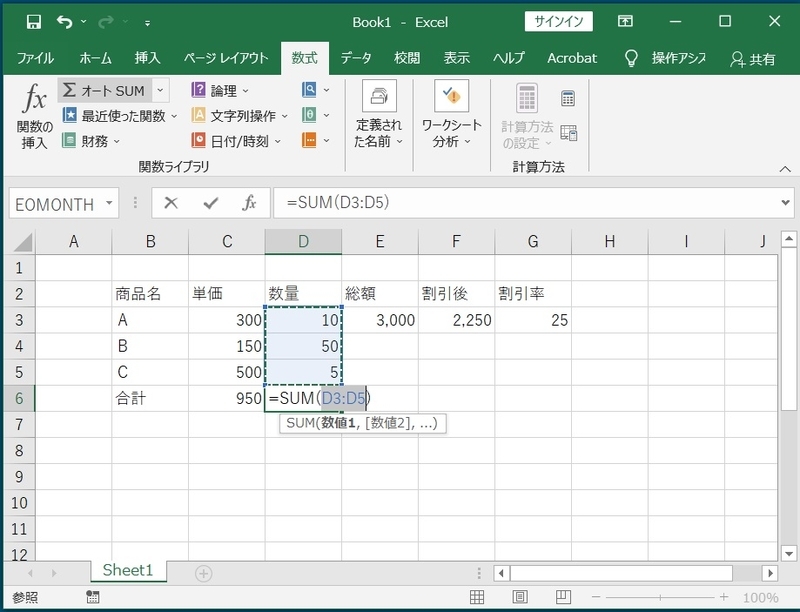Click the サインイン button
This screenshot has width=800, height=612.
559,19
